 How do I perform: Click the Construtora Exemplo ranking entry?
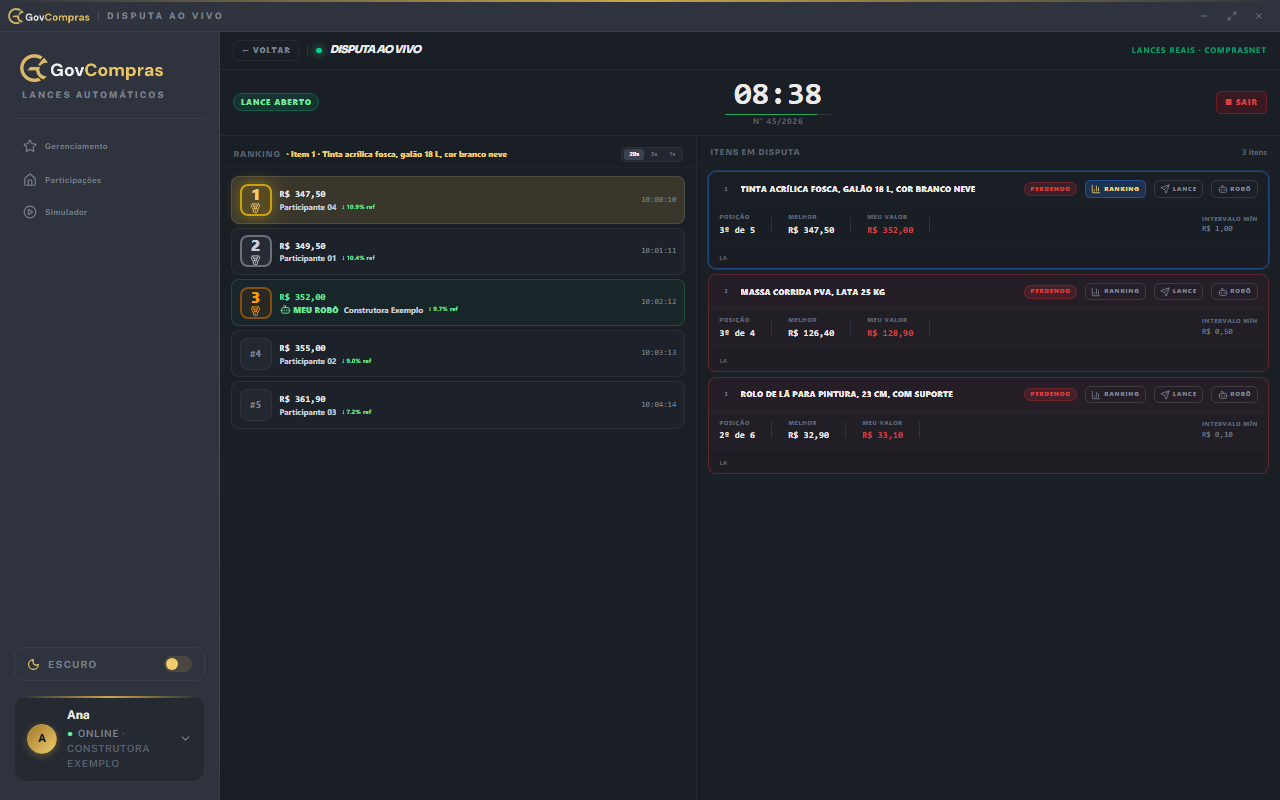coord(458,303)
